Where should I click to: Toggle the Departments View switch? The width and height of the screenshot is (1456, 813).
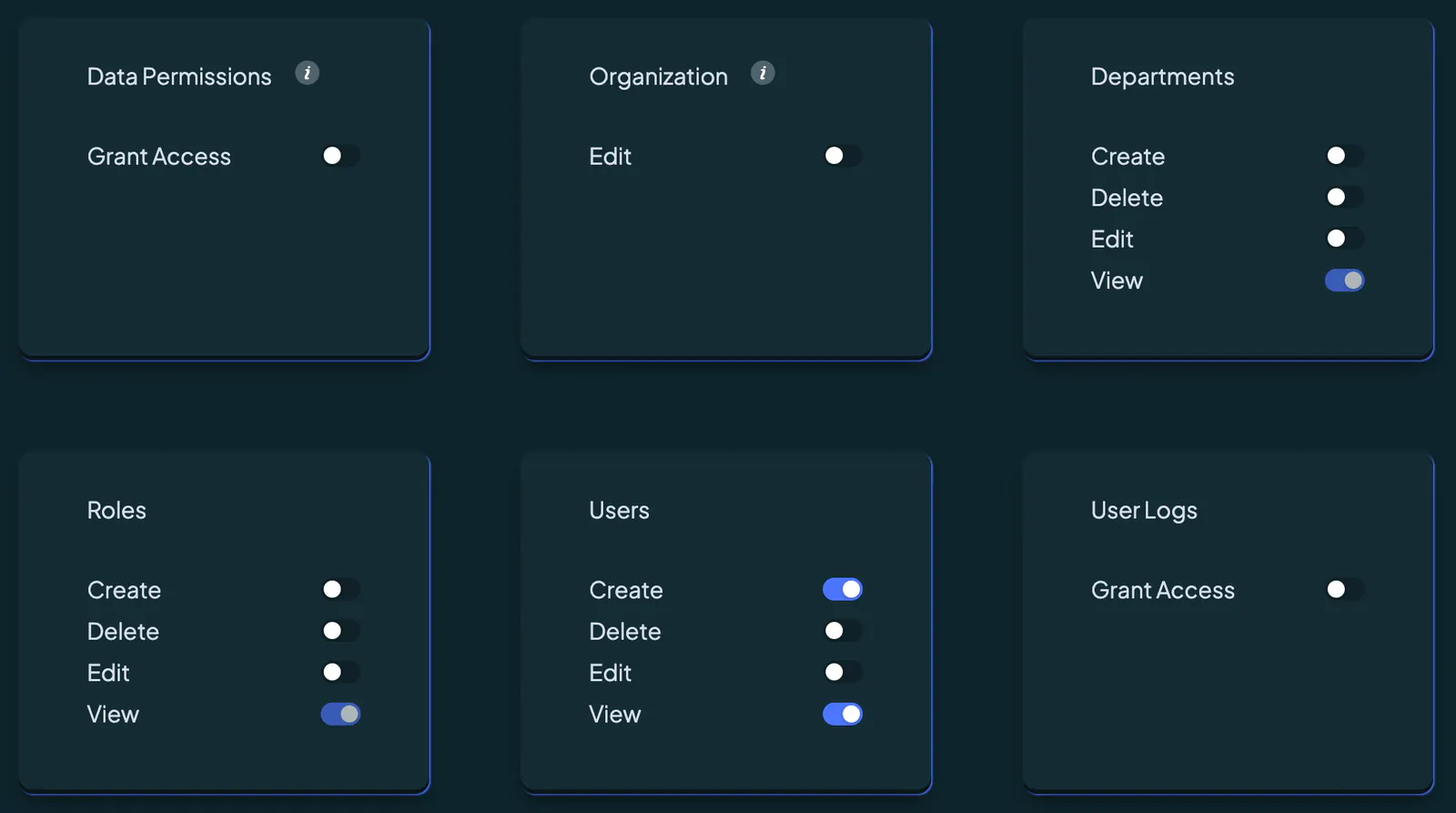[1344, 280]
